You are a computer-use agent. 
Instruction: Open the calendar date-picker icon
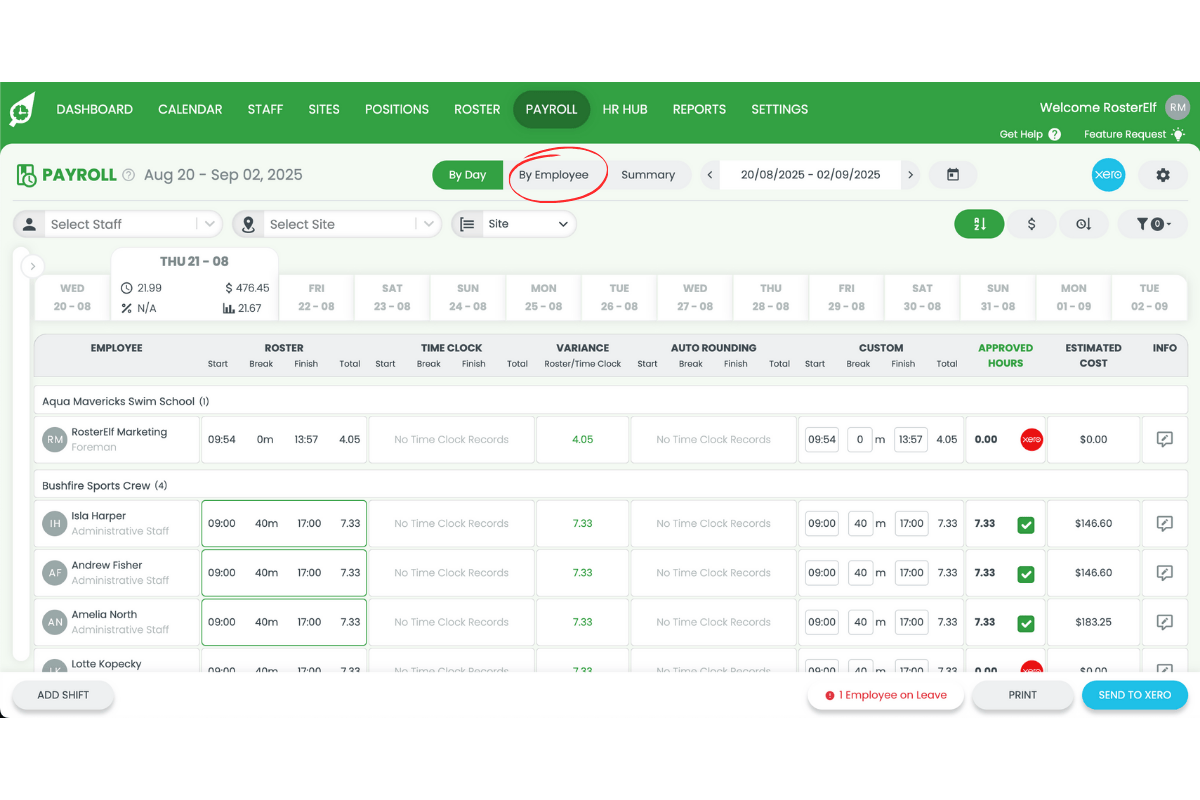coord(953,174)
